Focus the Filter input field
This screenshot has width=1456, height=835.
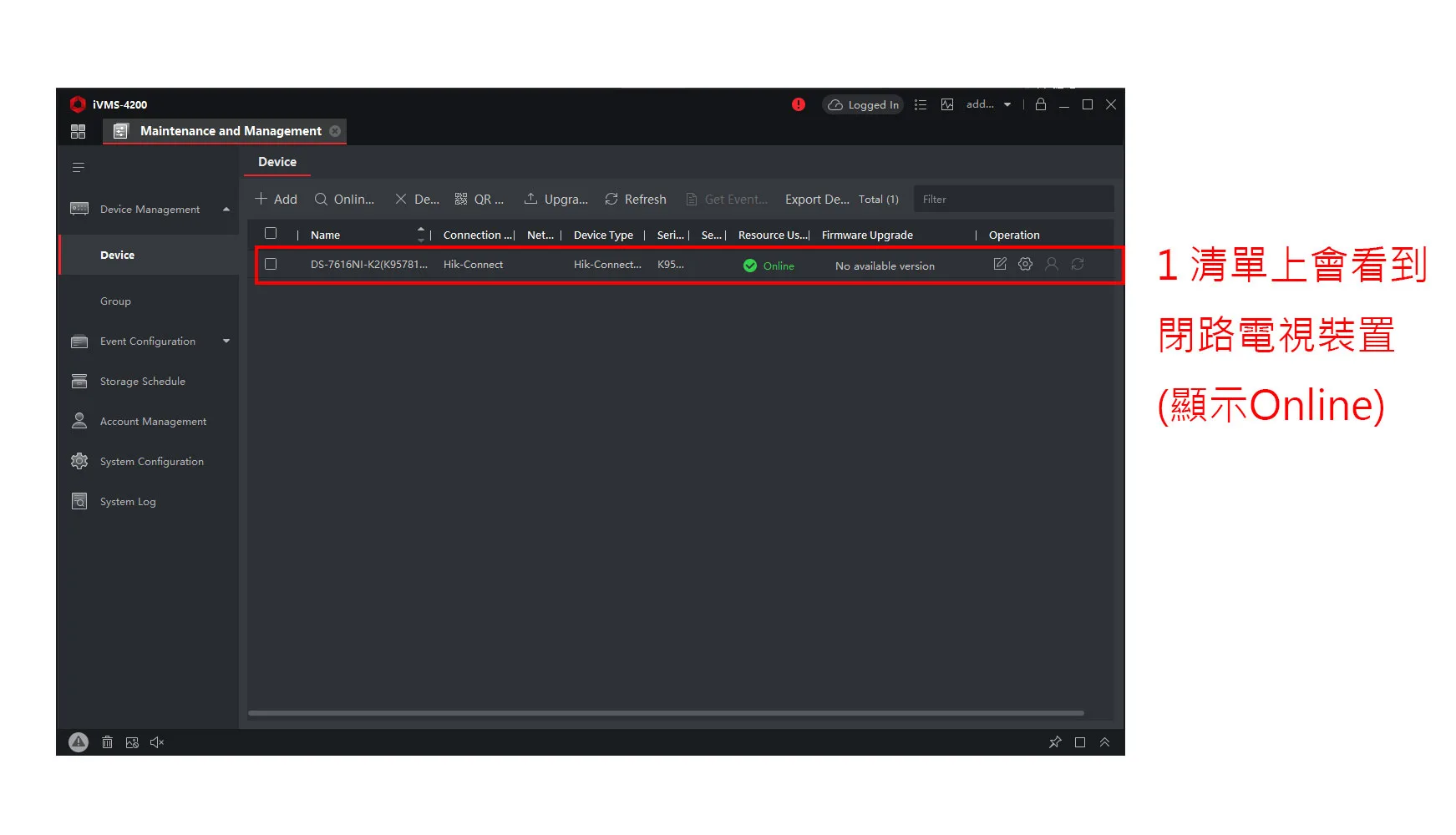tap(1013, 199)
